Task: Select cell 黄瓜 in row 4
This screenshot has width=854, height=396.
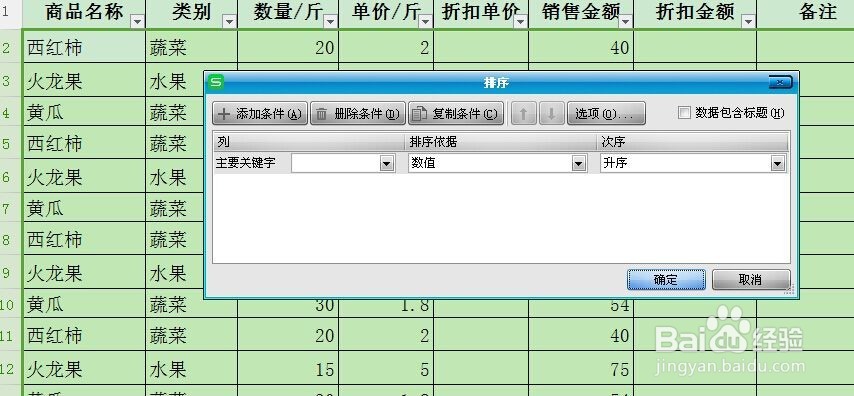Action: [x=84, y=112]
